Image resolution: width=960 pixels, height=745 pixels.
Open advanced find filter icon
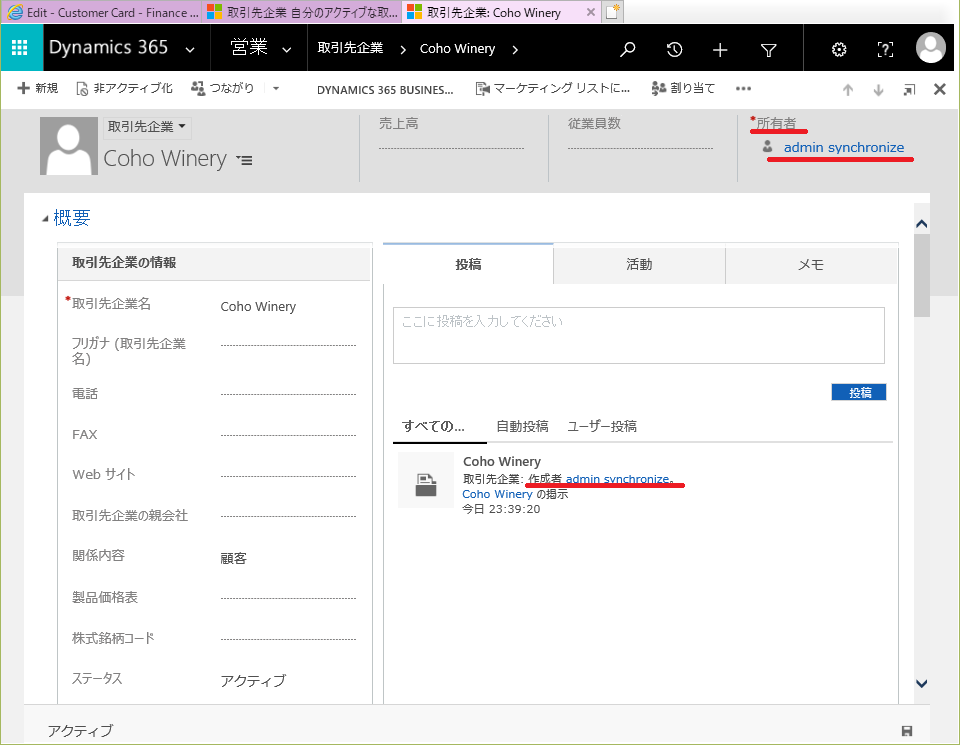coord(768,49)
